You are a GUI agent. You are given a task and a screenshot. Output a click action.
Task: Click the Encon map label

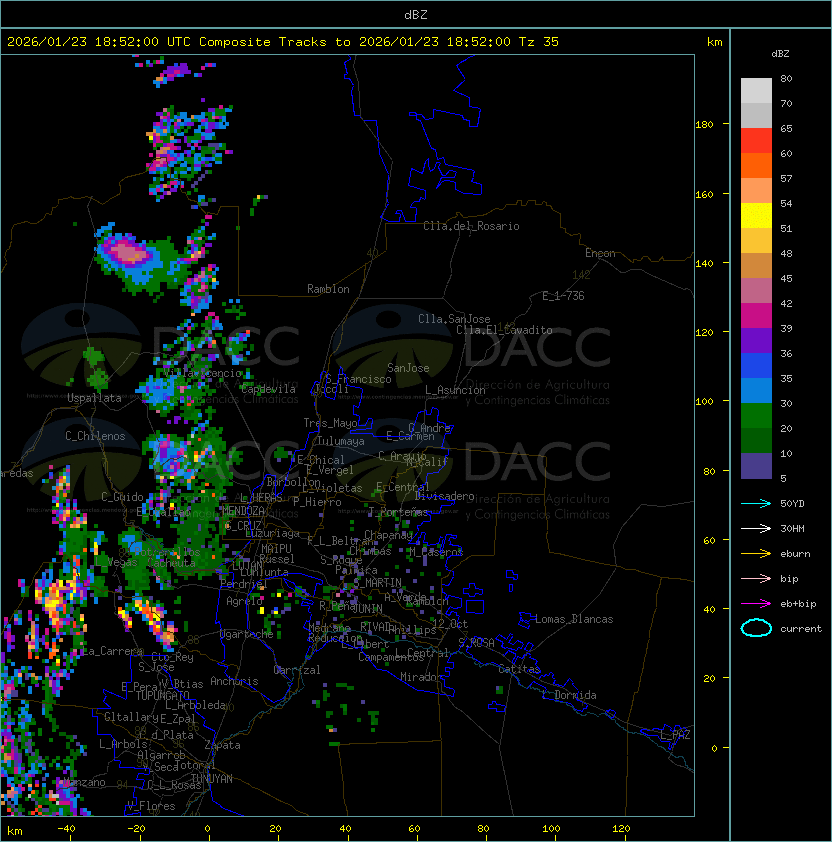click(600, 253)
